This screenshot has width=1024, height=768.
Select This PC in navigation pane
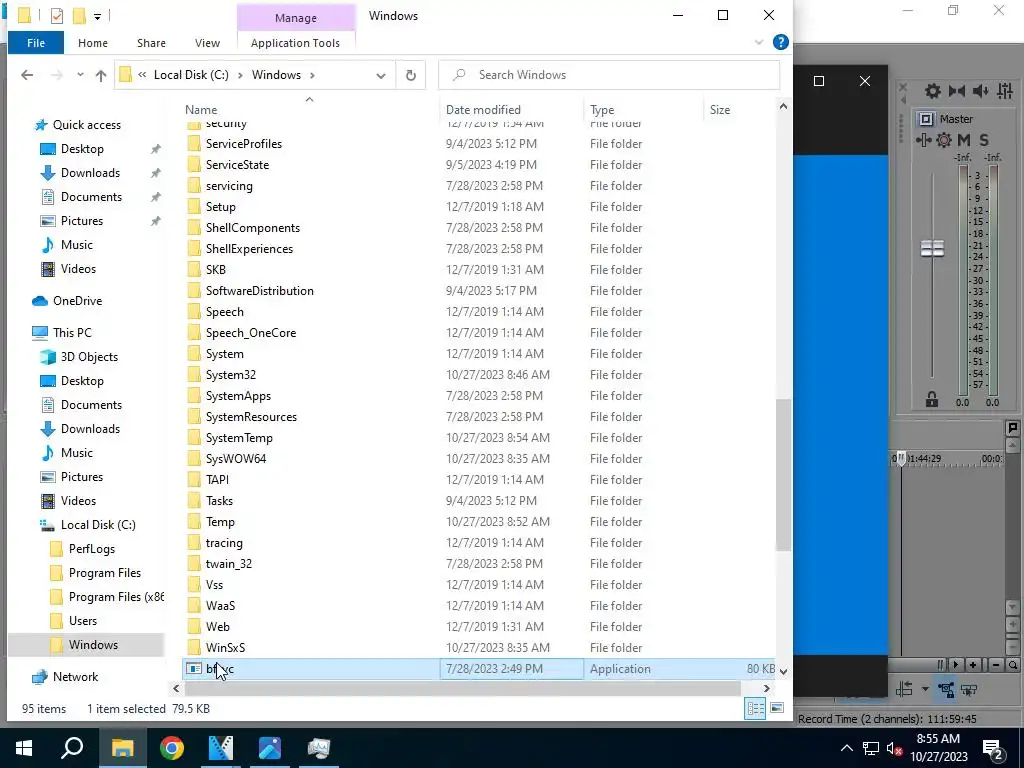[72, 333]
